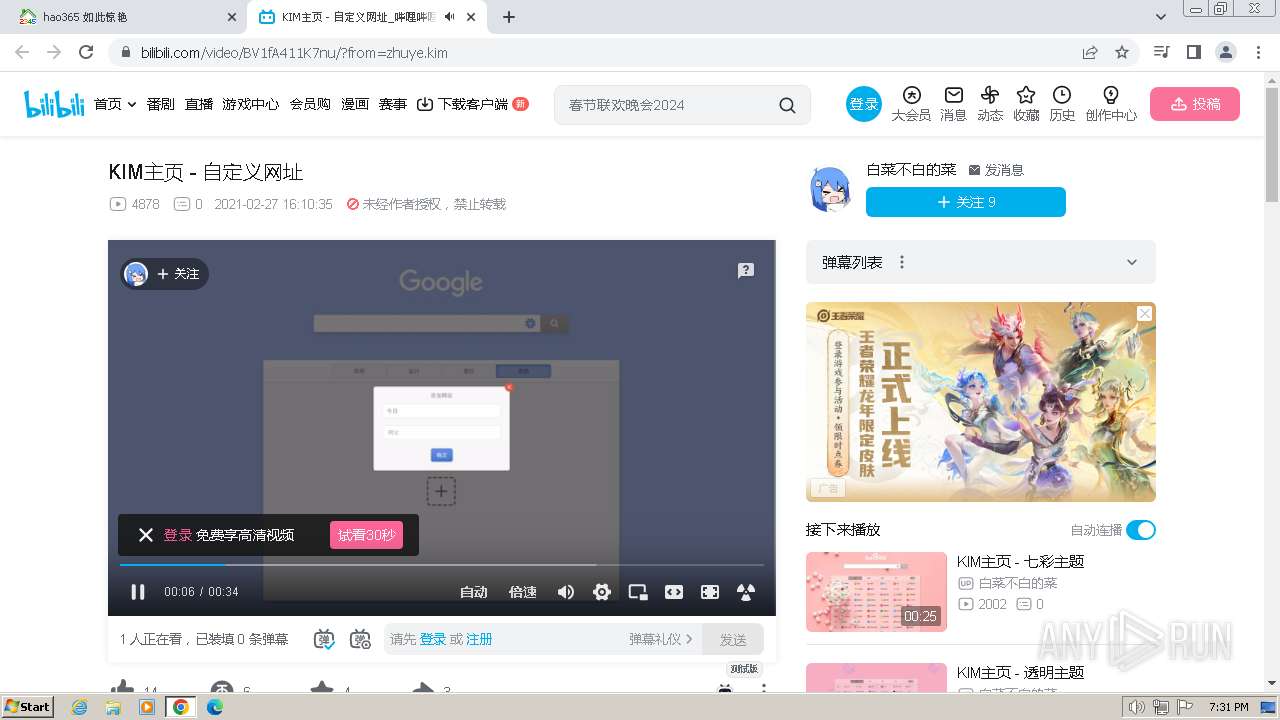
Task: Open system tray volume icon
Action: [1137, 707]
